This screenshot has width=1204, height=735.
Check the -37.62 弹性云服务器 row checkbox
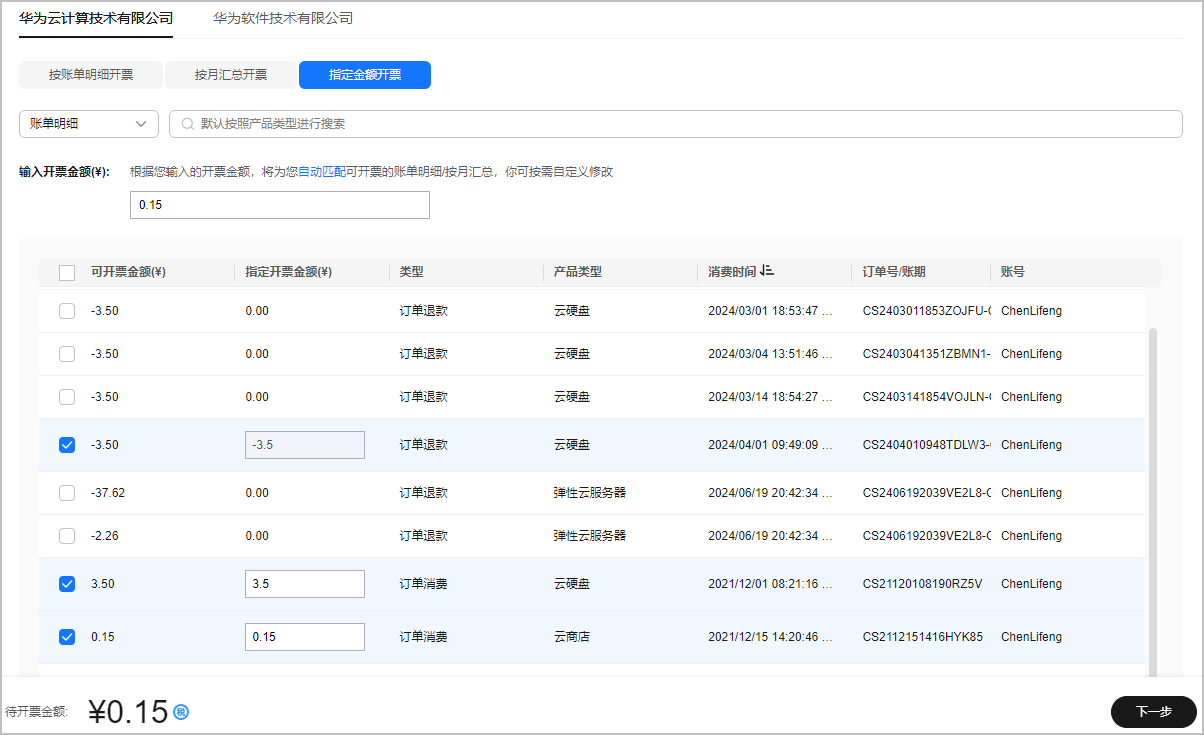coord(67,493)
